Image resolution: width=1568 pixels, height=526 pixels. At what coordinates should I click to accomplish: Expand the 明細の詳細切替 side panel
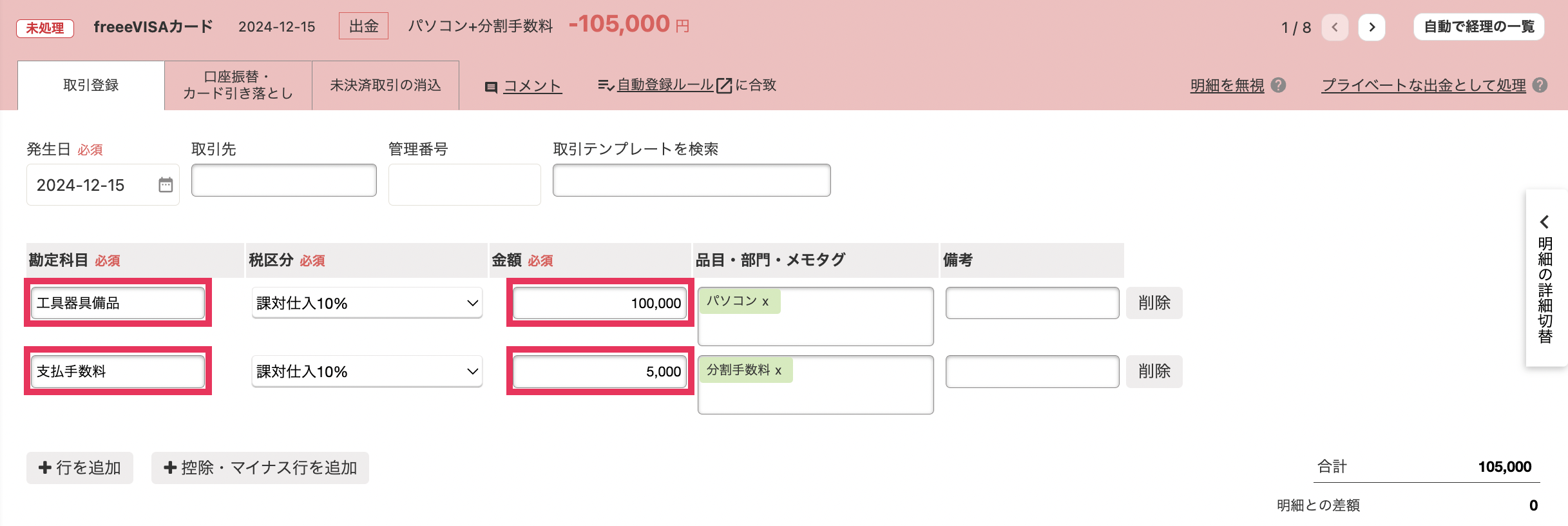pyautogui.click(x=1545, y=278)
